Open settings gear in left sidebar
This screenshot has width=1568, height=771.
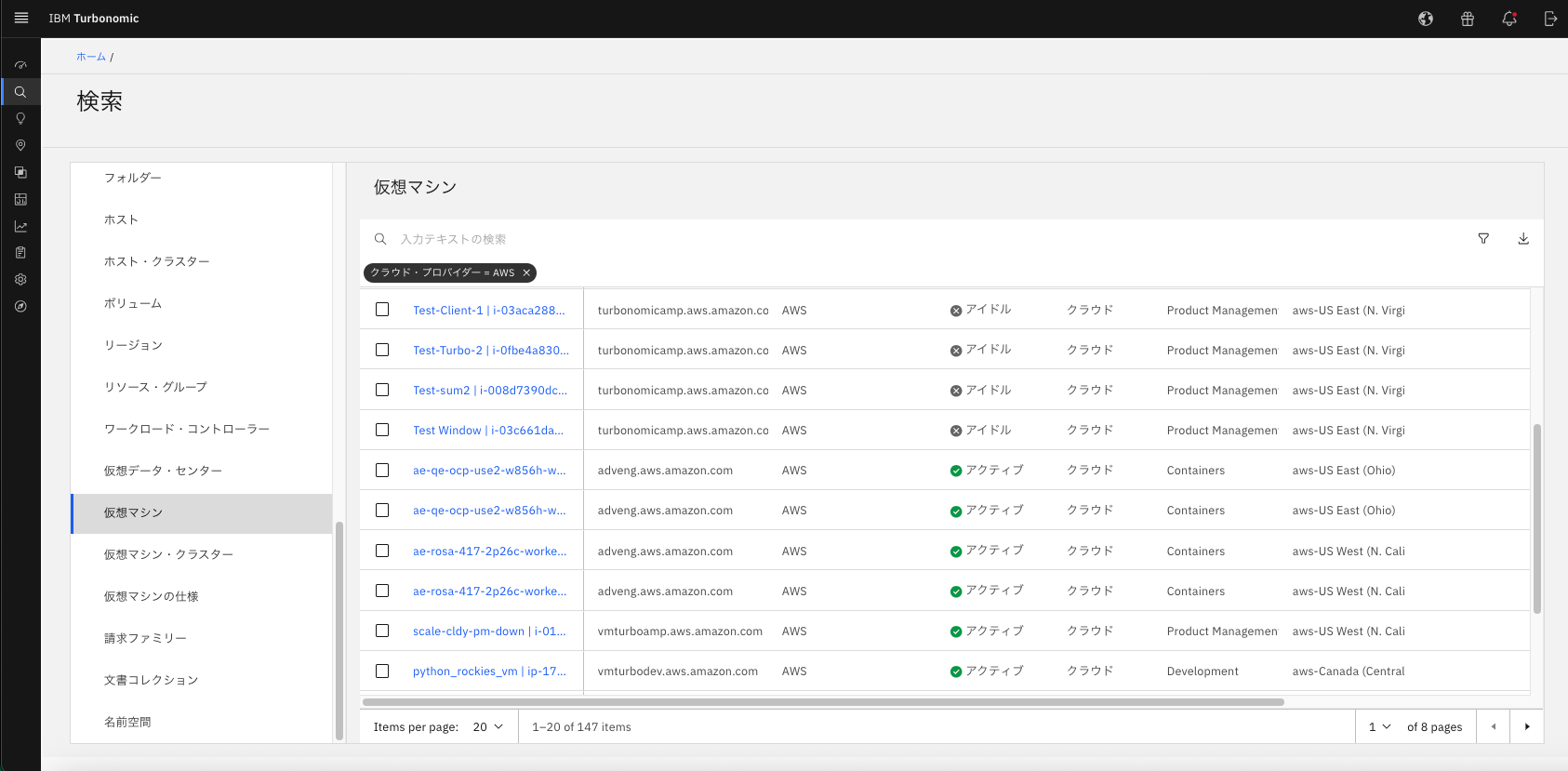coord(20,279)
